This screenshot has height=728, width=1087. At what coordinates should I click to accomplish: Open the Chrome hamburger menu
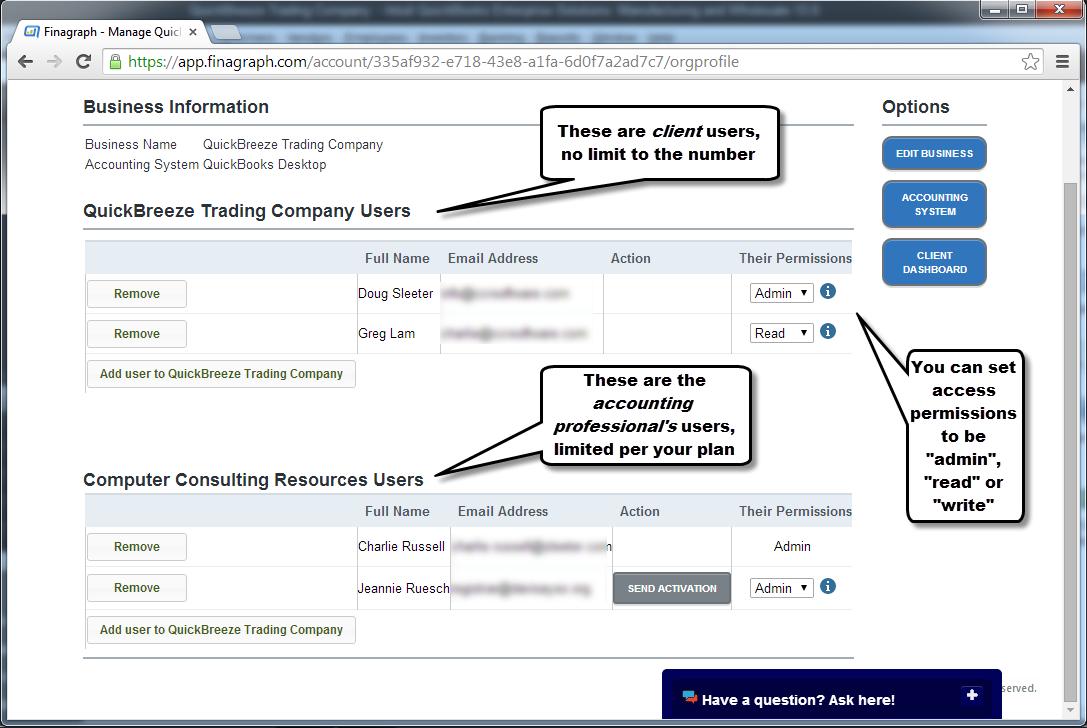(x=1062, y=62)
